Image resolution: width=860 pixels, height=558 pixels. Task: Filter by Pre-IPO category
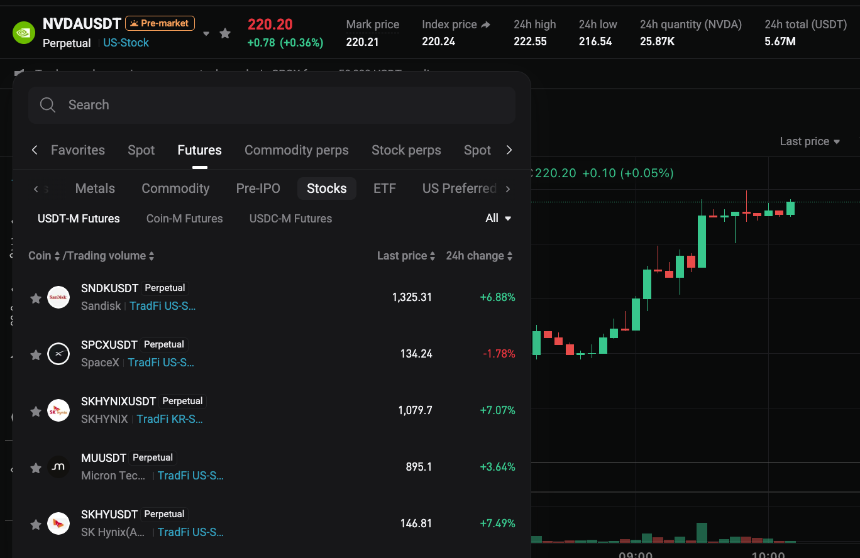click(x=258, y=189)
